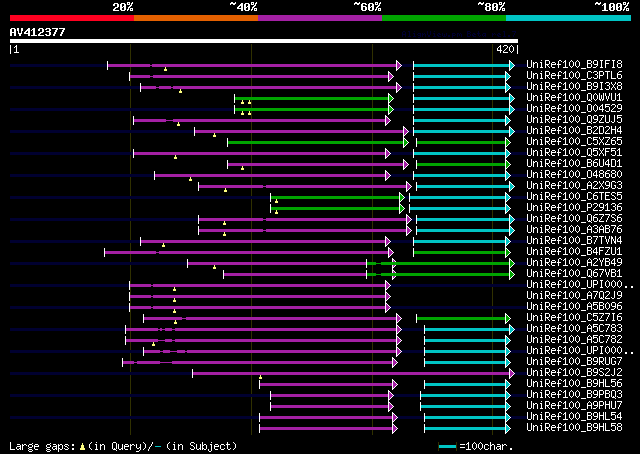Click the red 20% identity legend segment

tap(72, 18)
